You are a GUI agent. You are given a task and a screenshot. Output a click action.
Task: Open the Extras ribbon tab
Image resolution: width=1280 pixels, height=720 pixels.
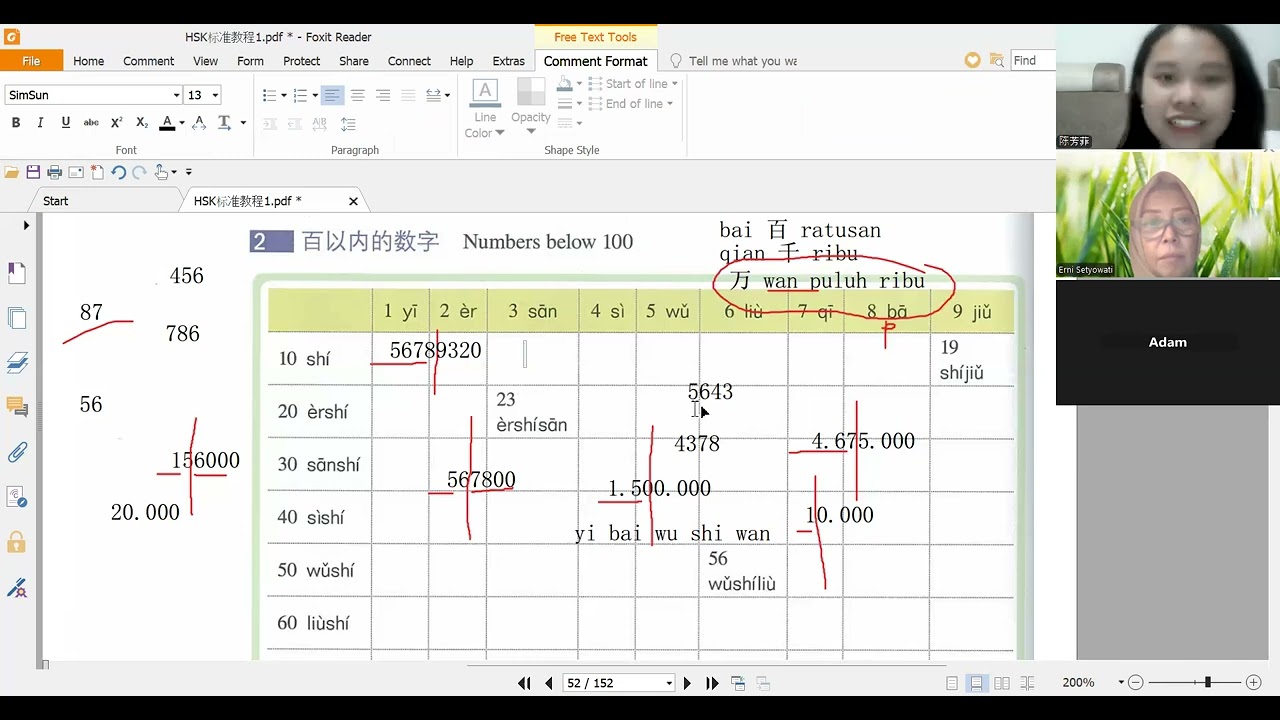(508, 61)
